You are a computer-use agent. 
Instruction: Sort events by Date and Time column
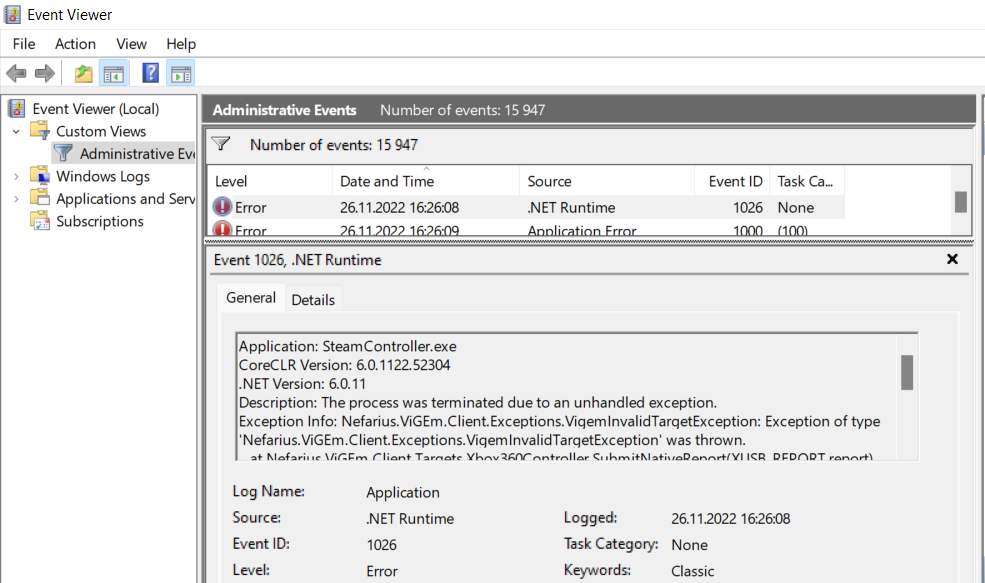point(387,181)
